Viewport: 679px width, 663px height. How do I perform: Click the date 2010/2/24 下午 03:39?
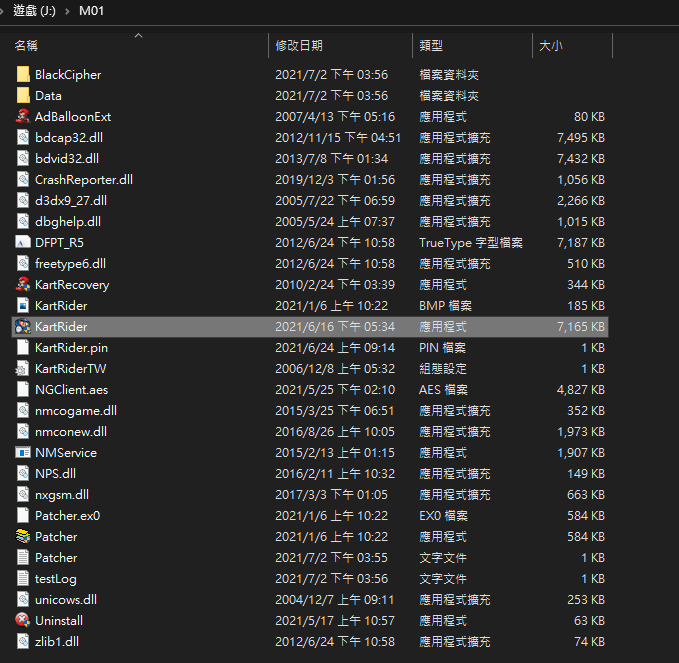click(x=335, y=285)
